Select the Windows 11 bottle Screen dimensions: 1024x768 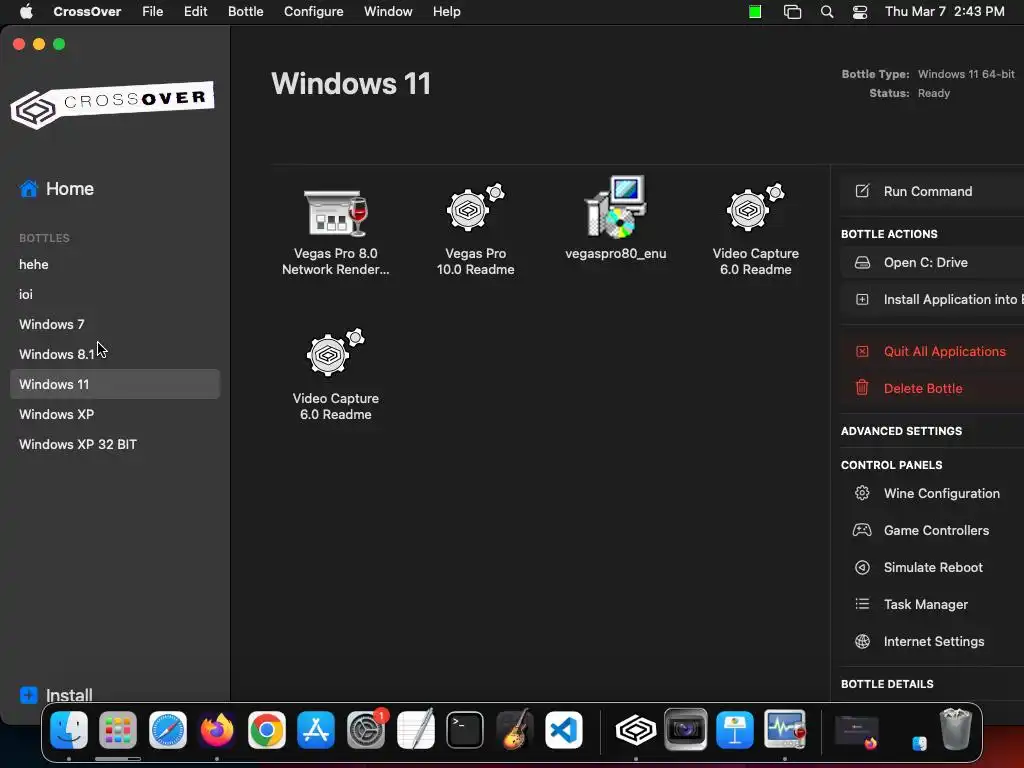[x=115, y=384]
